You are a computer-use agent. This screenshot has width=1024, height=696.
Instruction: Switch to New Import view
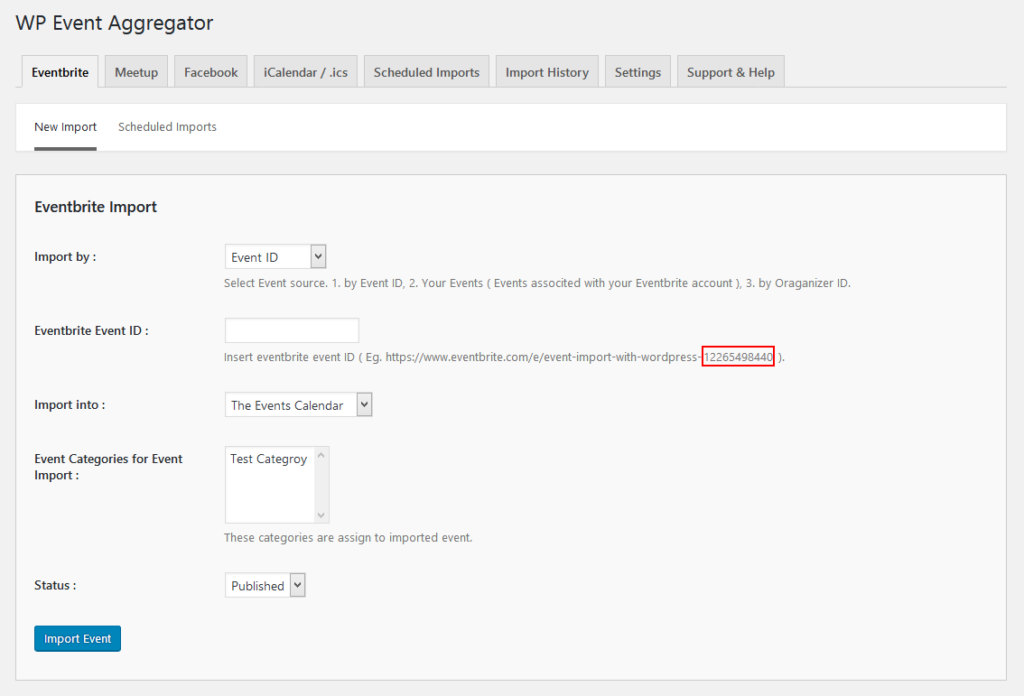click(65, 127)
